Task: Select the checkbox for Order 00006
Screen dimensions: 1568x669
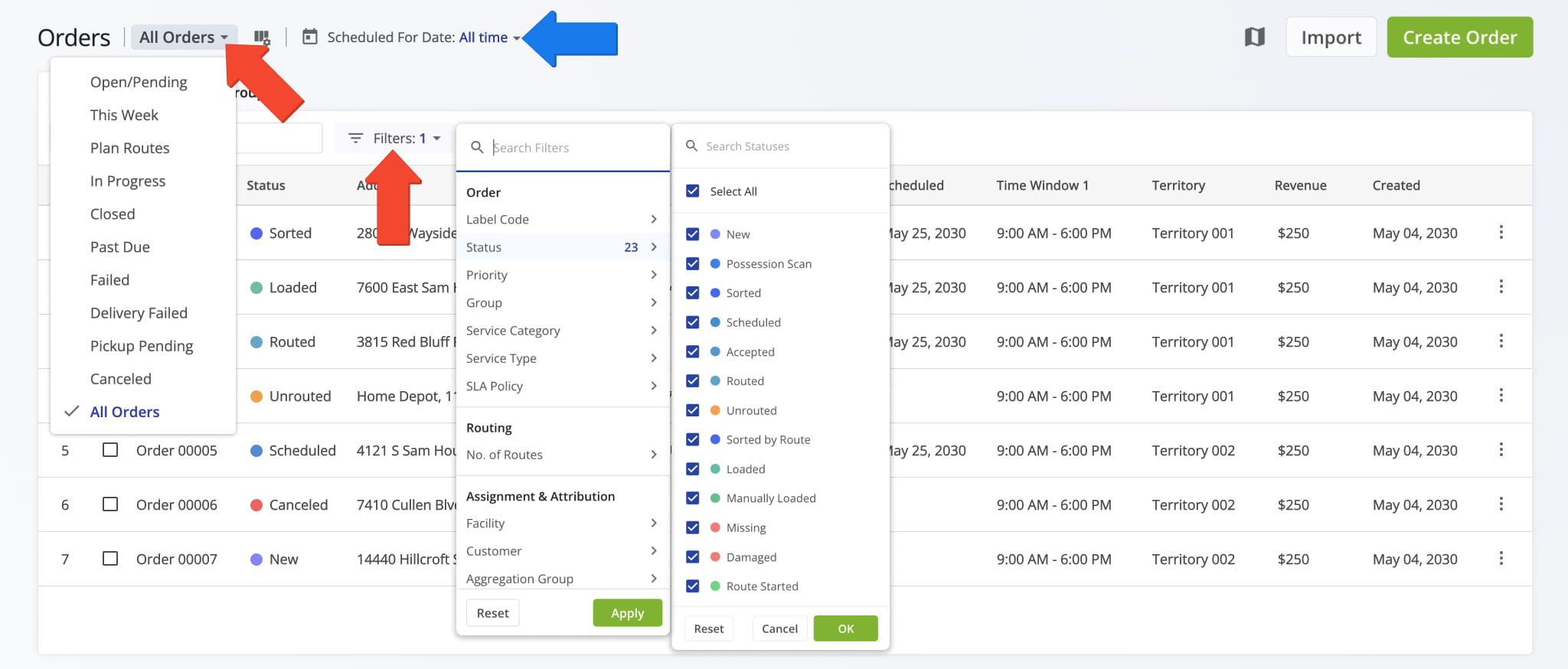Action: coord(110,504)
